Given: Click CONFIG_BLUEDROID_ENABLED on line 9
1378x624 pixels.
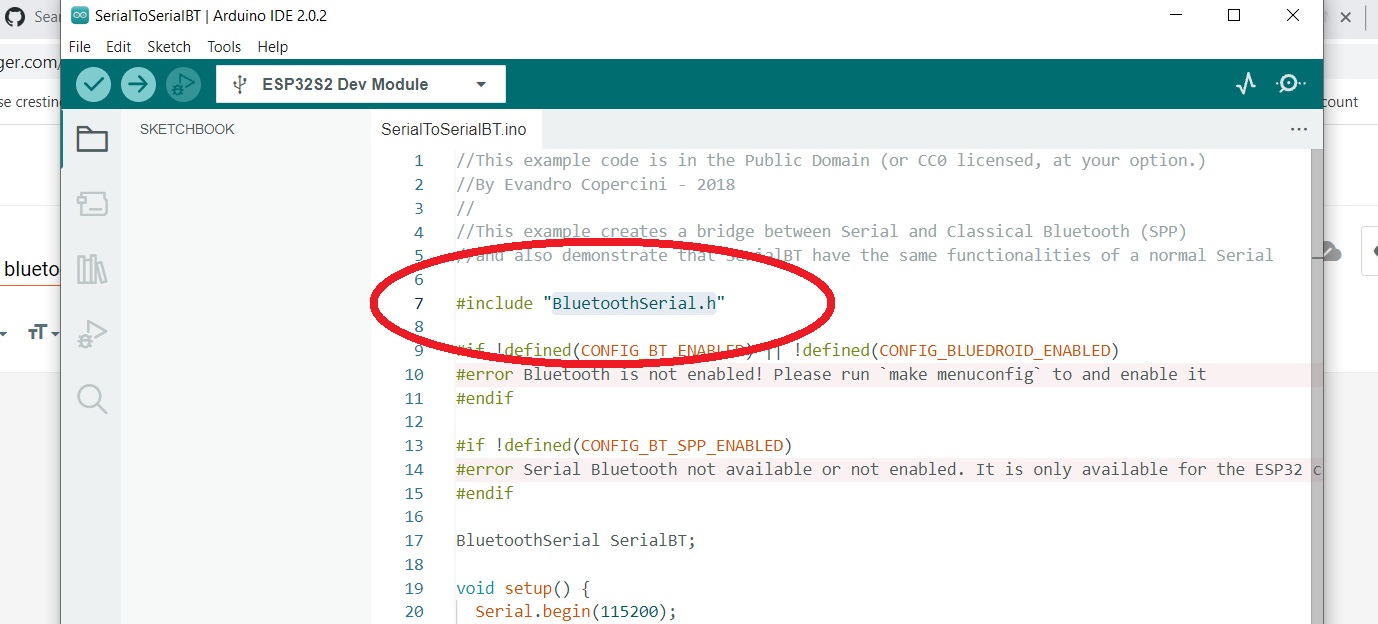Looking at the screenshot, I should (994, 350).
